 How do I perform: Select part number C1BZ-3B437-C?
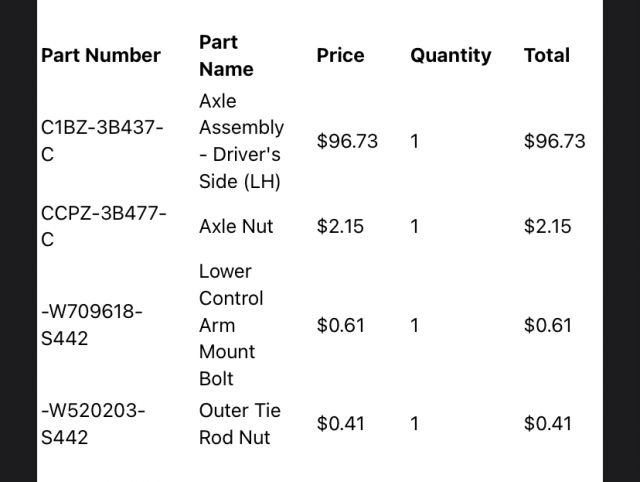pos(102,141)
